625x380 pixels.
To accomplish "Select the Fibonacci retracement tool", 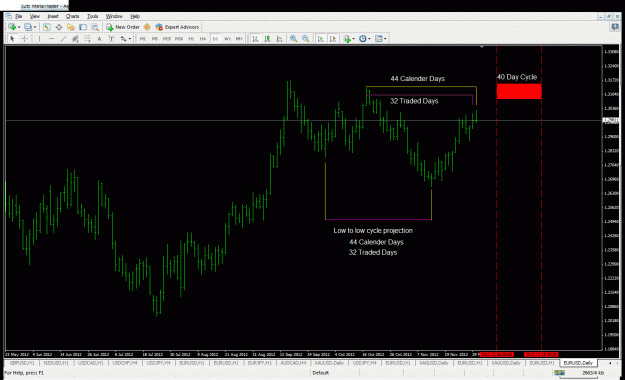I will 87,39.
